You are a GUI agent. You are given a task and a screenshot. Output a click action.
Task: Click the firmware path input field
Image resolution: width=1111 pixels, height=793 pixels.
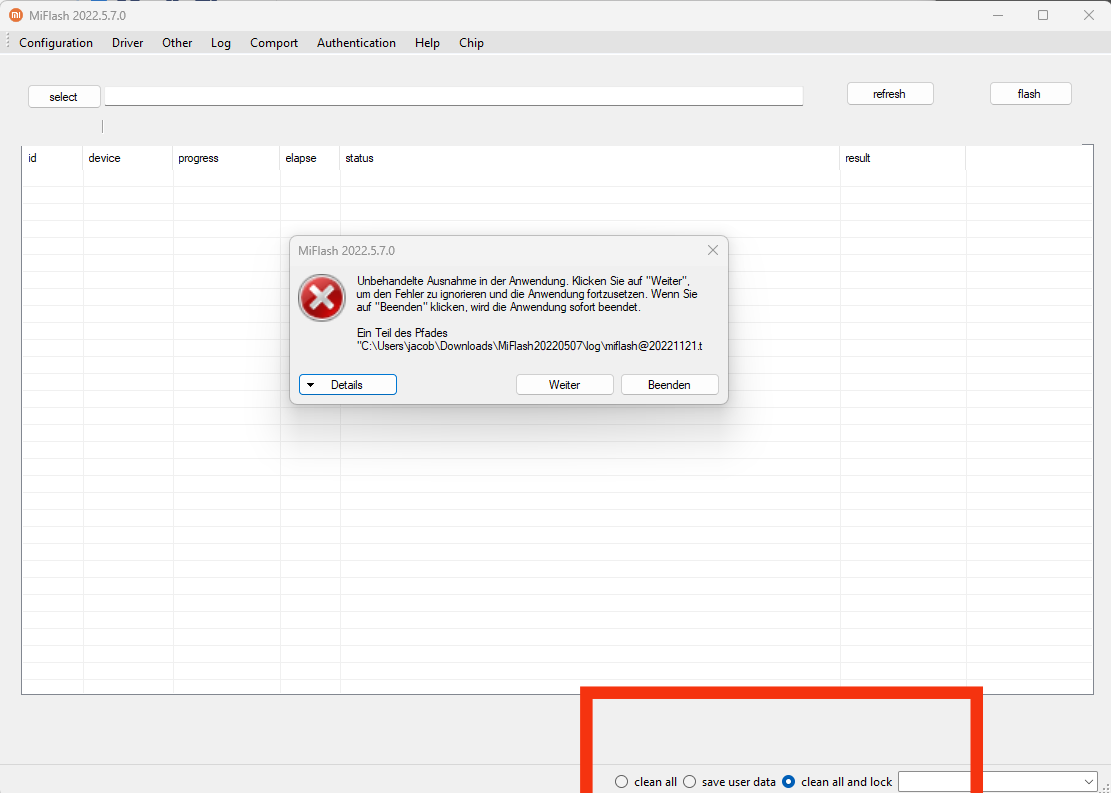point(453,96)
